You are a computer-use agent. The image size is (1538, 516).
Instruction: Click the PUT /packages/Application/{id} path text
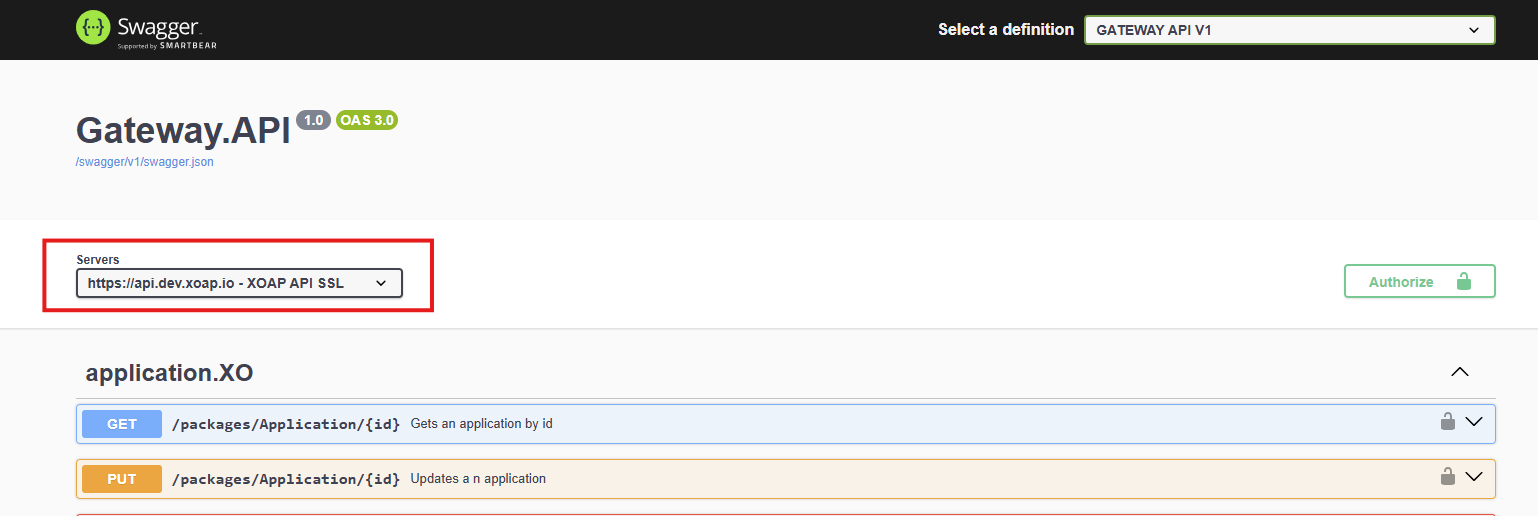286,479
